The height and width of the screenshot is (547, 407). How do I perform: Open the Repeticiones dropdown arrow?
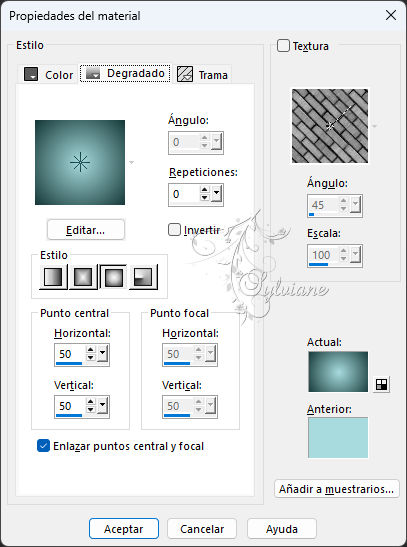click(x=217, y=194)
